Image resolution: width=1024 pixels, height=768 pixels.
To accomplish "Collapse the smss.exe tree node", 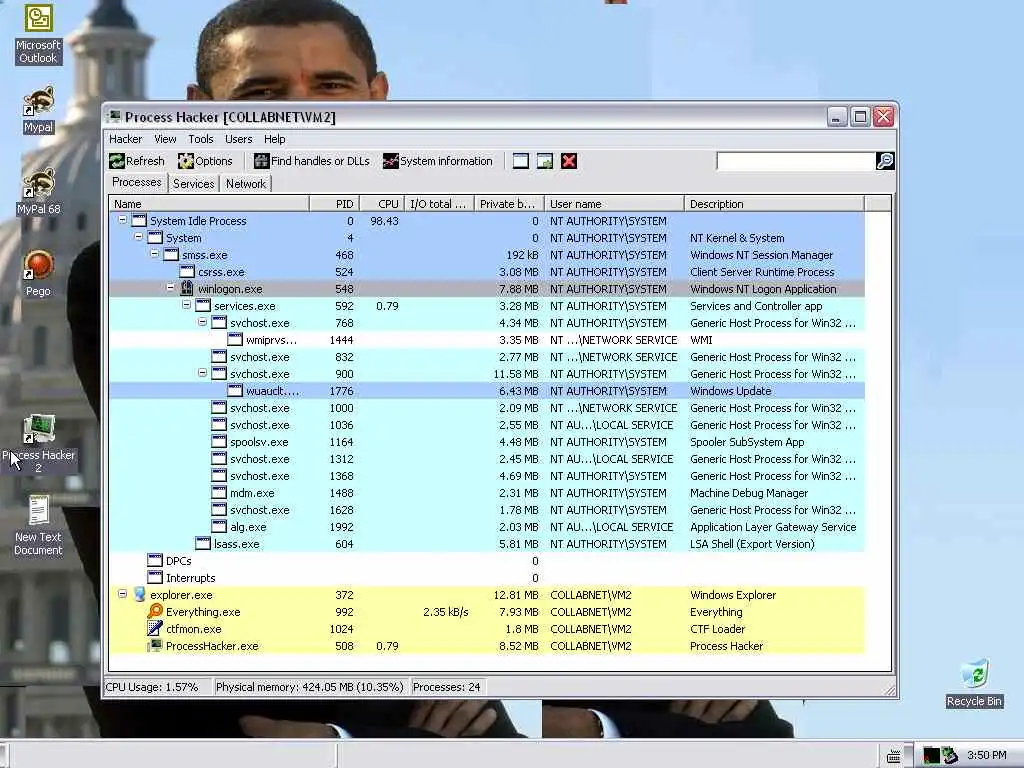I will pos(155,254).
